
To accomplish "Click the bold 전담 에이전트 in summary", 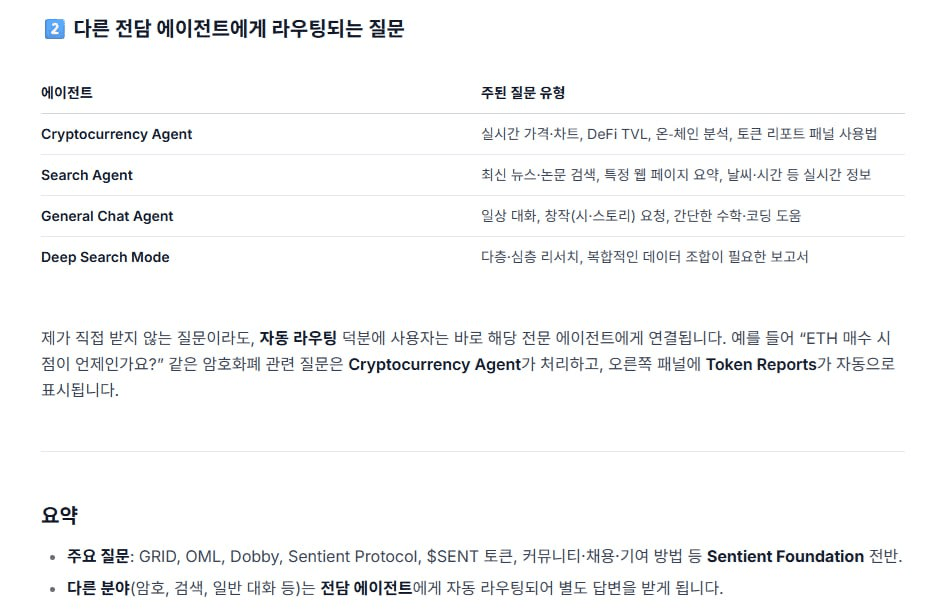I will click(367, 588).
